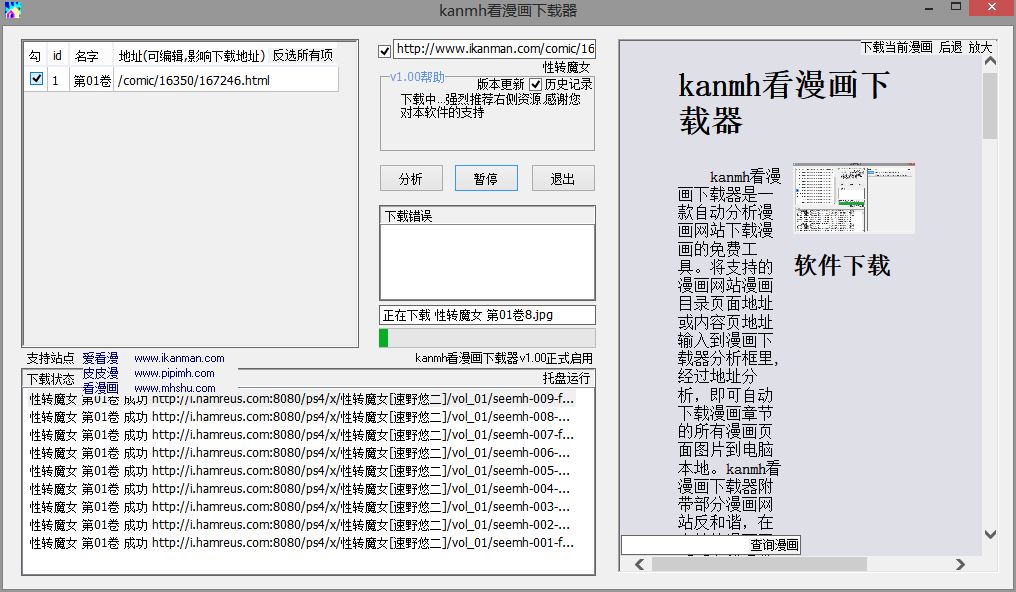Click the 退出 exit button
Image resolution: width=1016 pixels, height=592 pixels.
pos(563,177)
